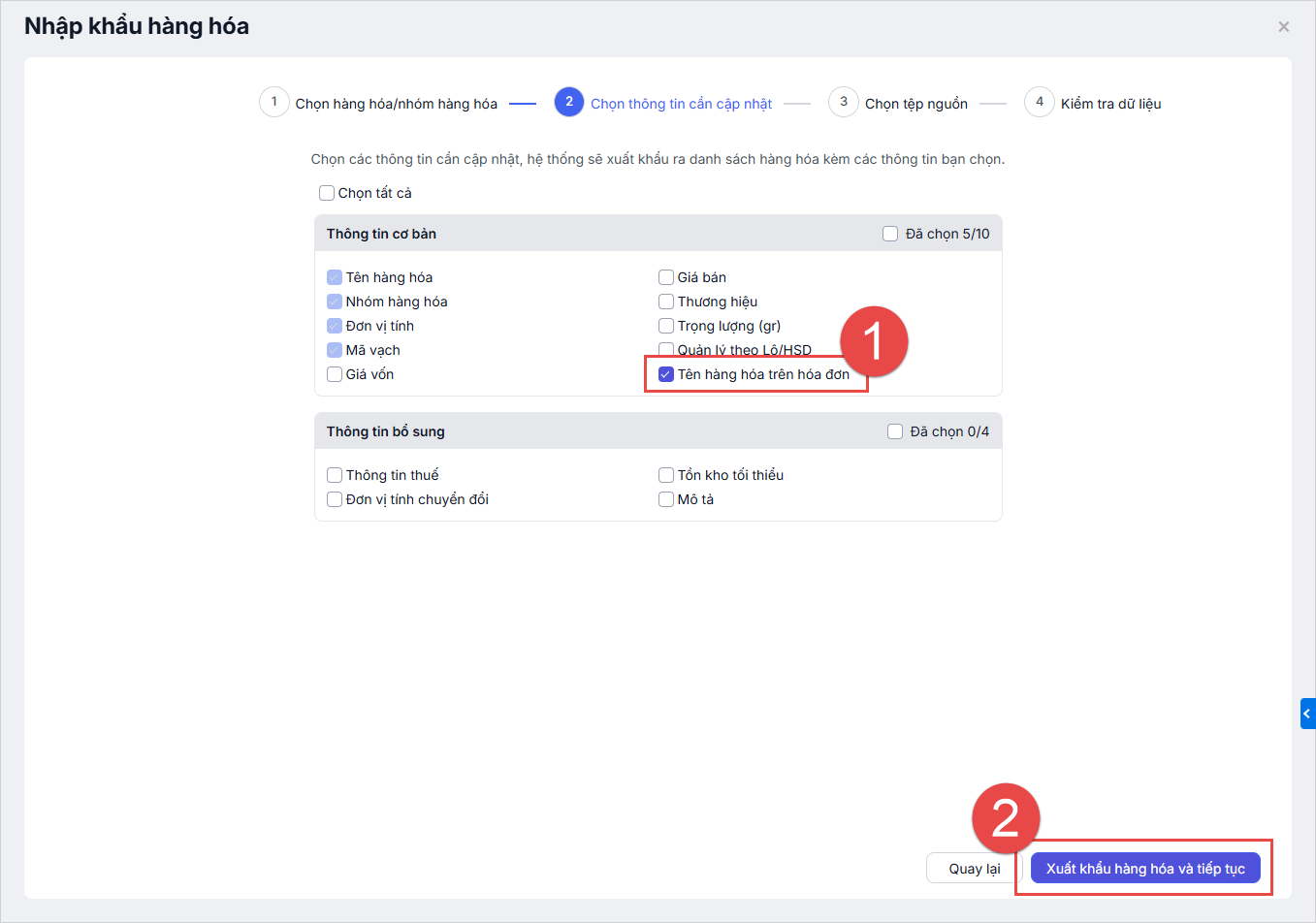Toggle select-all for Thông tin cơ bản
This screenshot has width=1316, height=923.
point(890,234)
